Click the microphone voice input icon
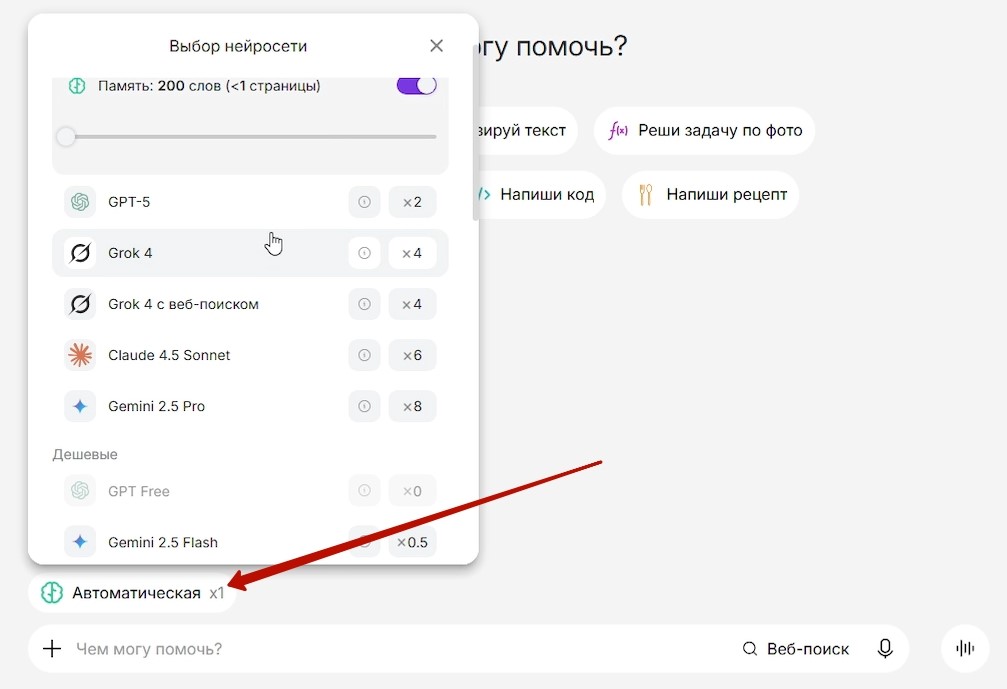The image size is (1007, 689). [x=885, y=649]
